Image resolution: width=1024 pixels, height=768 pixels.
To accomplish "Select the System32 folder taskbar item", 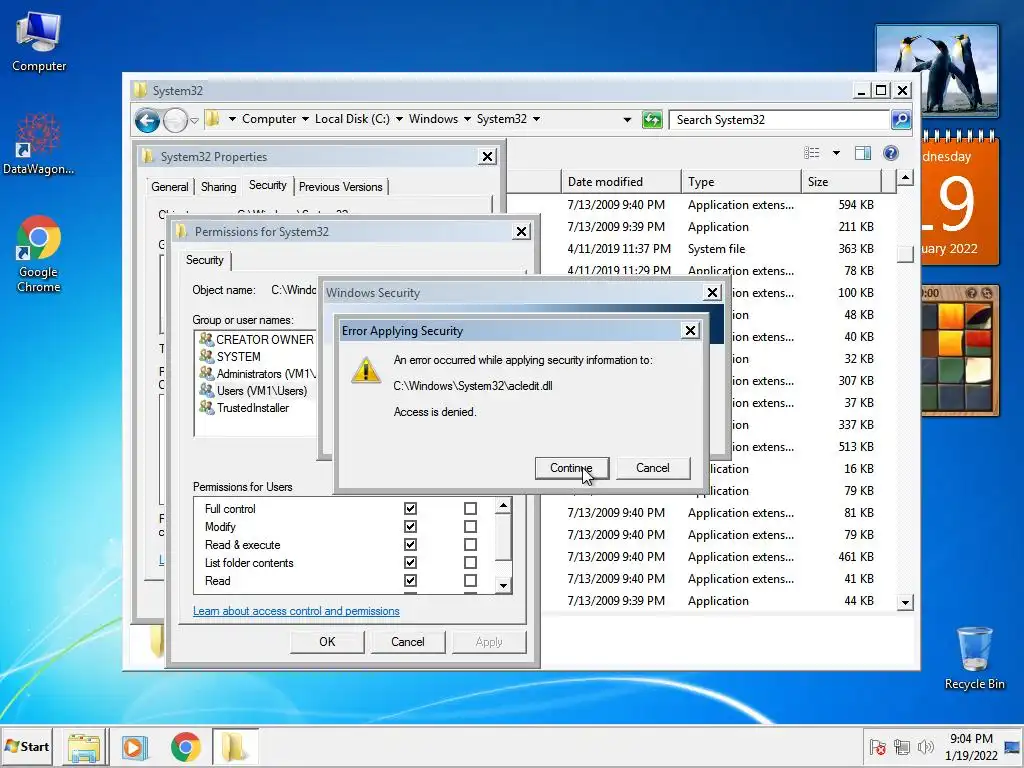I will (x=235, y=747).
